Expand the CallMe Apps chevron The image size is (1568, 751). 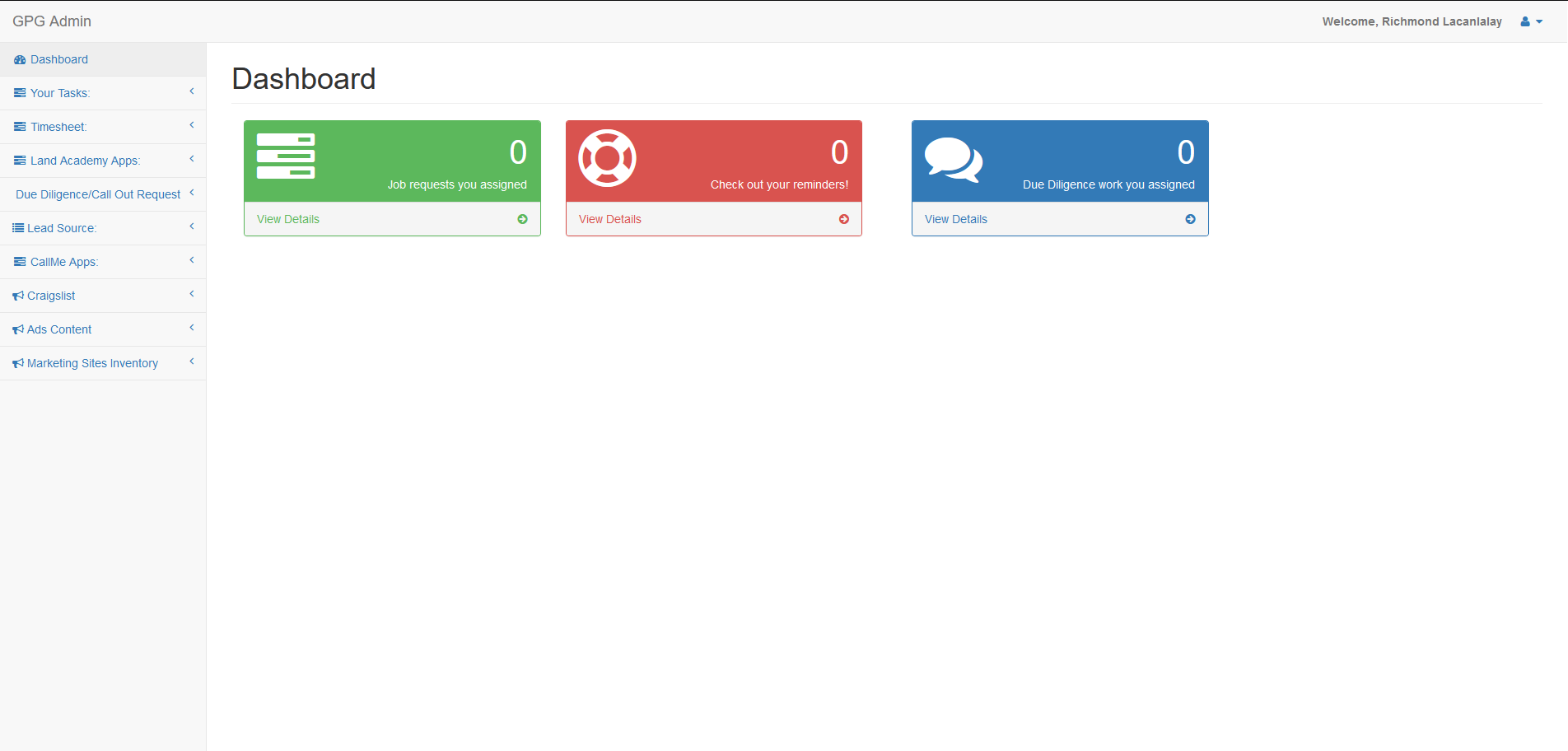(x=192, y=260)
